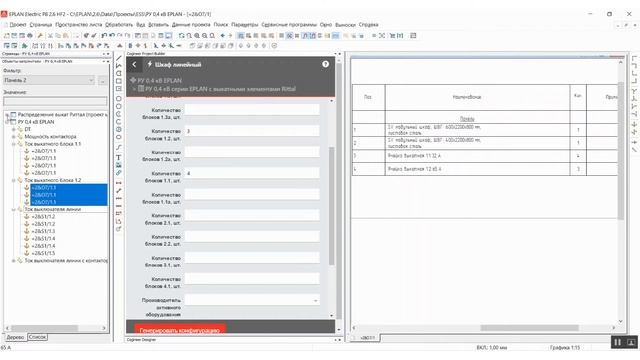The height and width of the screenshot is (360, 640).
Task: Click the drawing area's horizontal scrollbar thumb
Action: (529, 328)
